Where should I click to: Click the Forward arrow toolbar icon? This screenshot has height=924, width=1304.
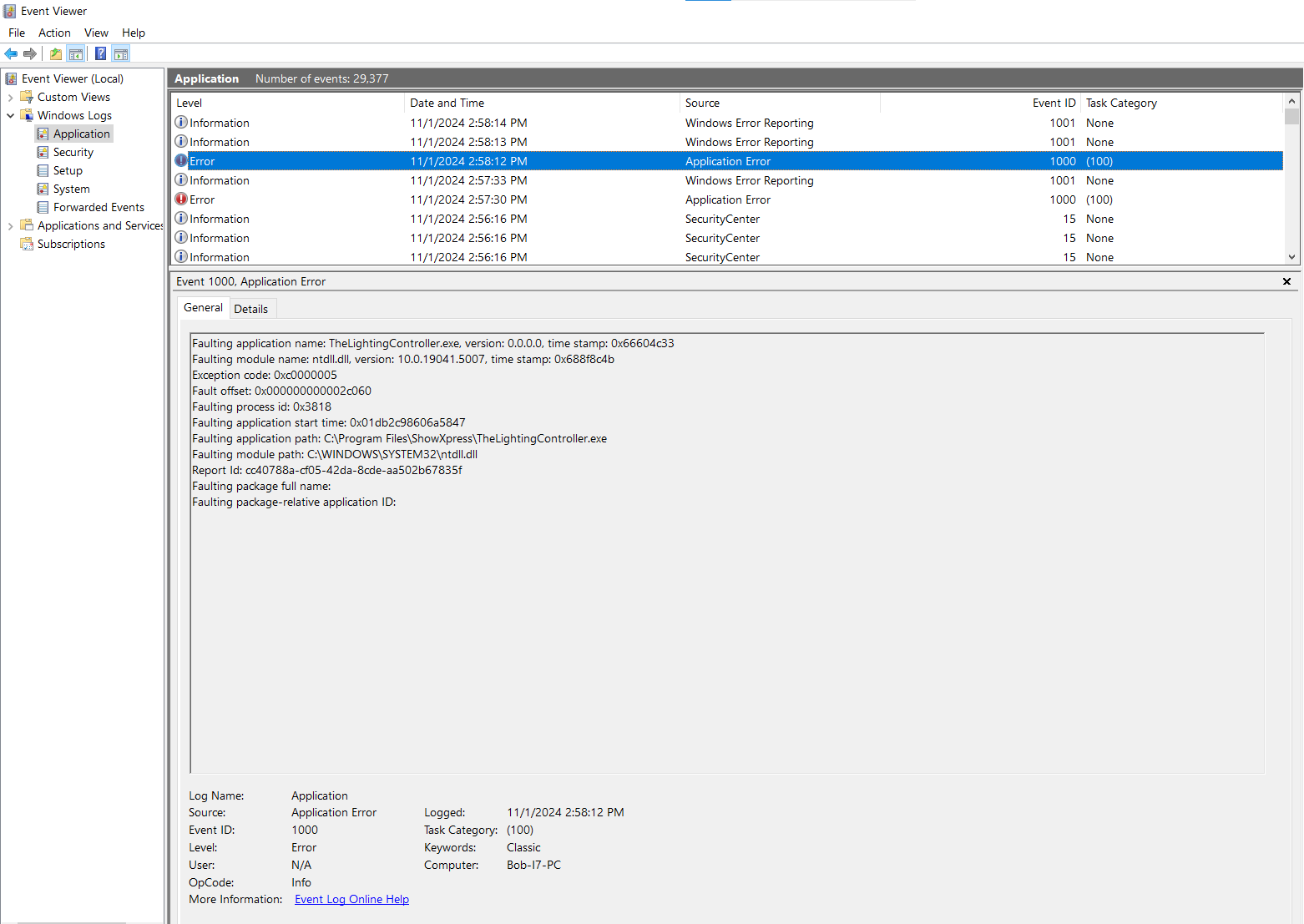point(30,53)
